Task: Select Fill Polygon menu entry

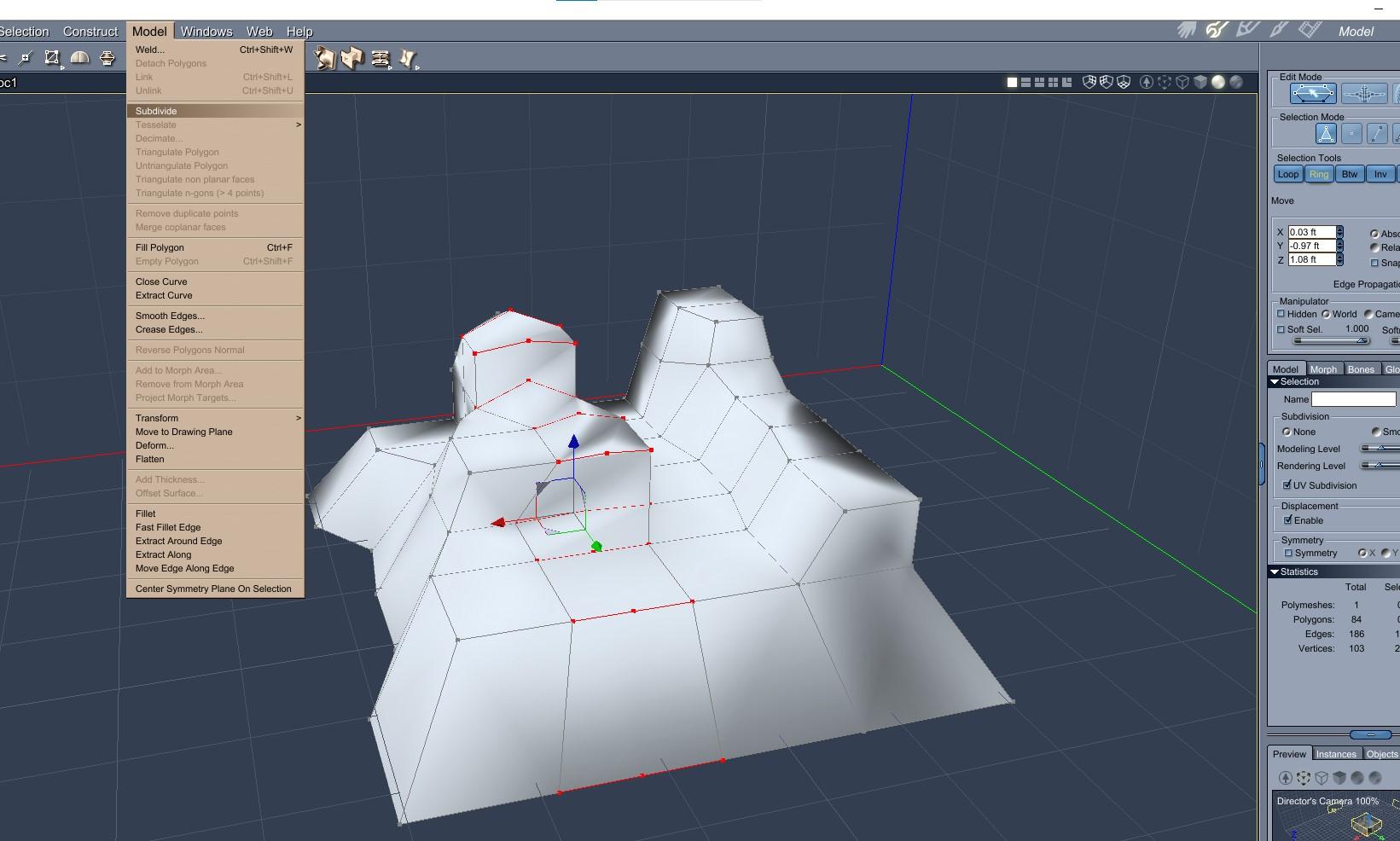Action: [215, 247]
